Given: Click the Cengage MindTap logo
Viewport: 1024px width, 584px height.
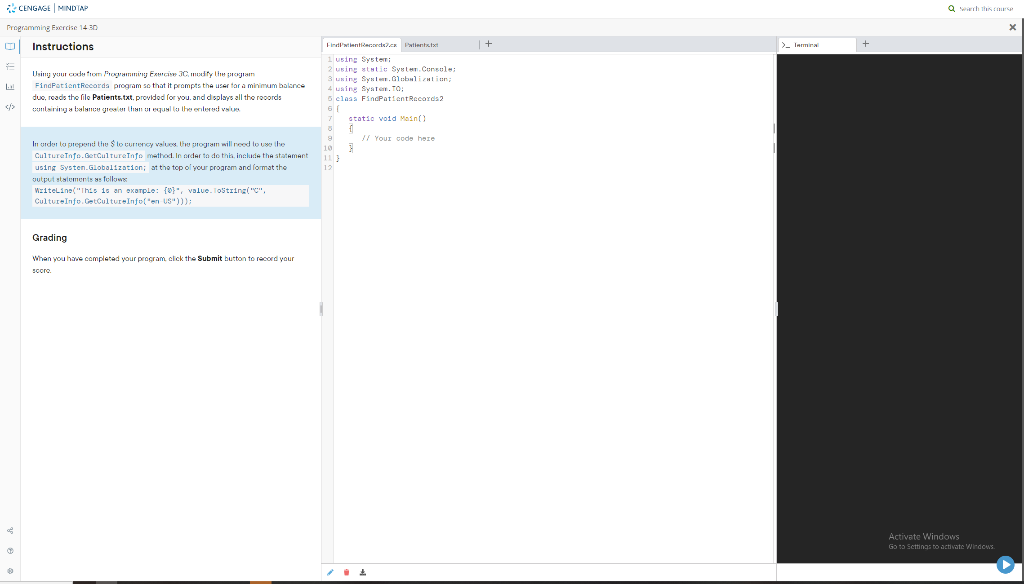Looking at the screenshot, I should pyautogui.click(x=46, y=8).
